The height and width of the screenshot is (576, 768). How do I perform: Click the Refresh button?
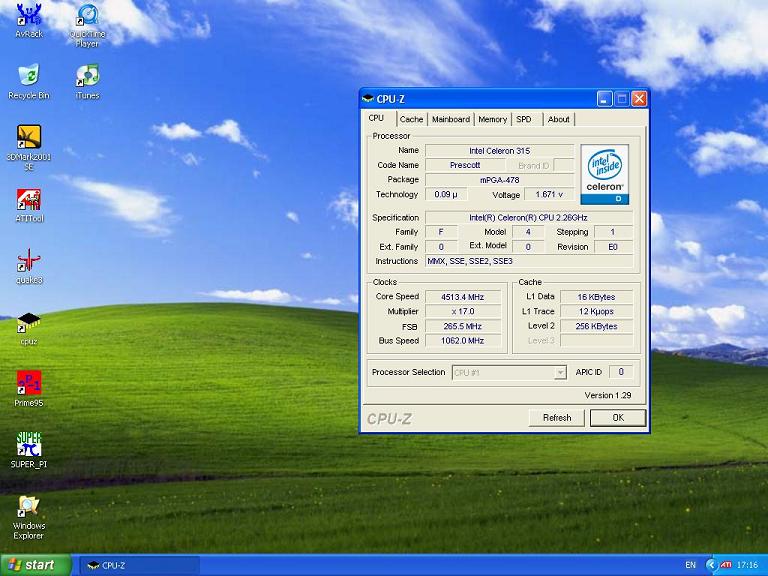[557, 418]
